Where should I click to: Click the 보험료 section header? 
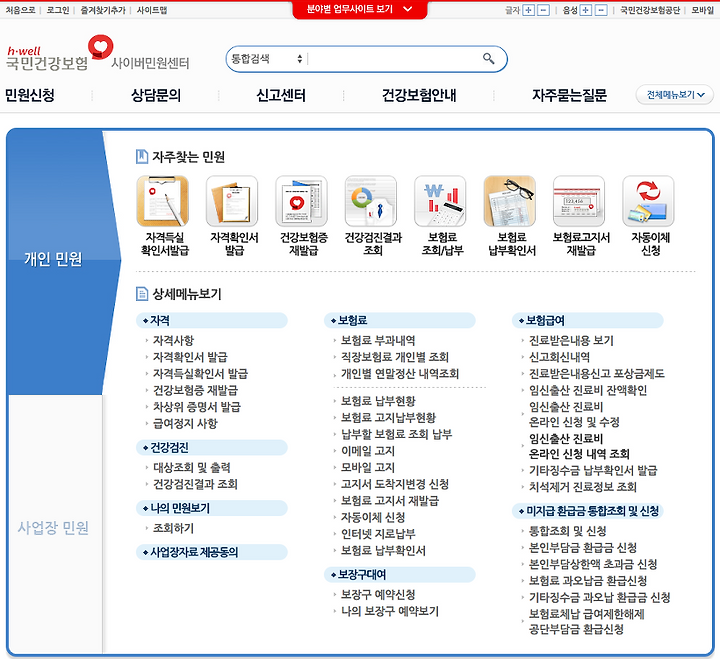click(399, 321)
